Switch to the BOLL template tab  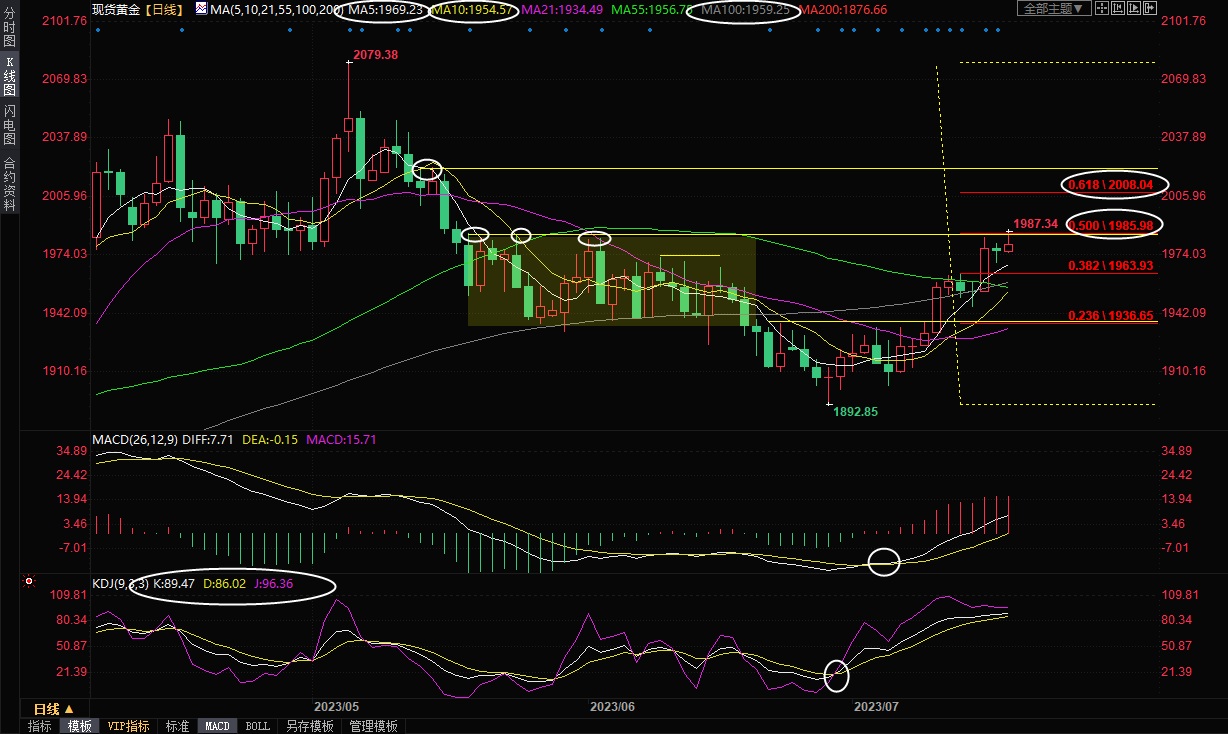pyautogui.click(x=257, y=726)
